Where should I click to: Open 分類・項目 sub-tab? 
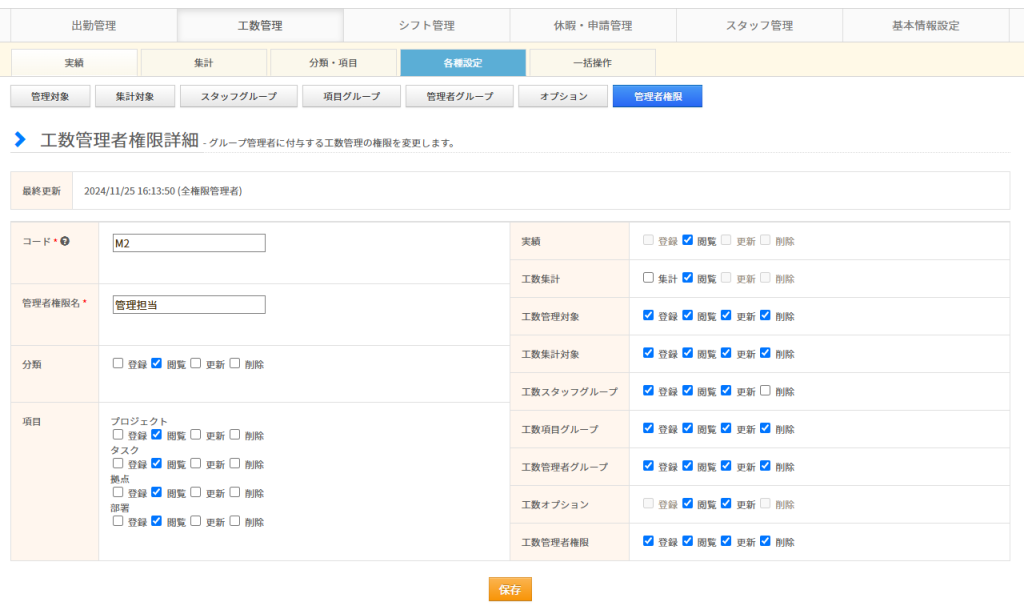(333, 63)
